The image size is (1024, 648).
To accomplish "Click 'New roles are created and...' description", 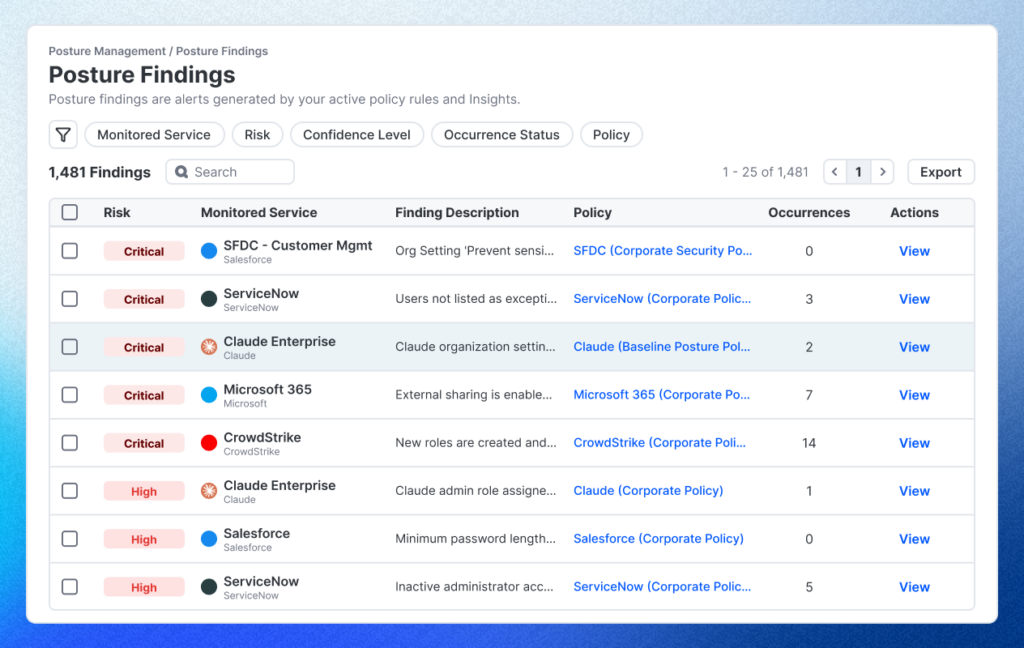I will coord(476,443).
